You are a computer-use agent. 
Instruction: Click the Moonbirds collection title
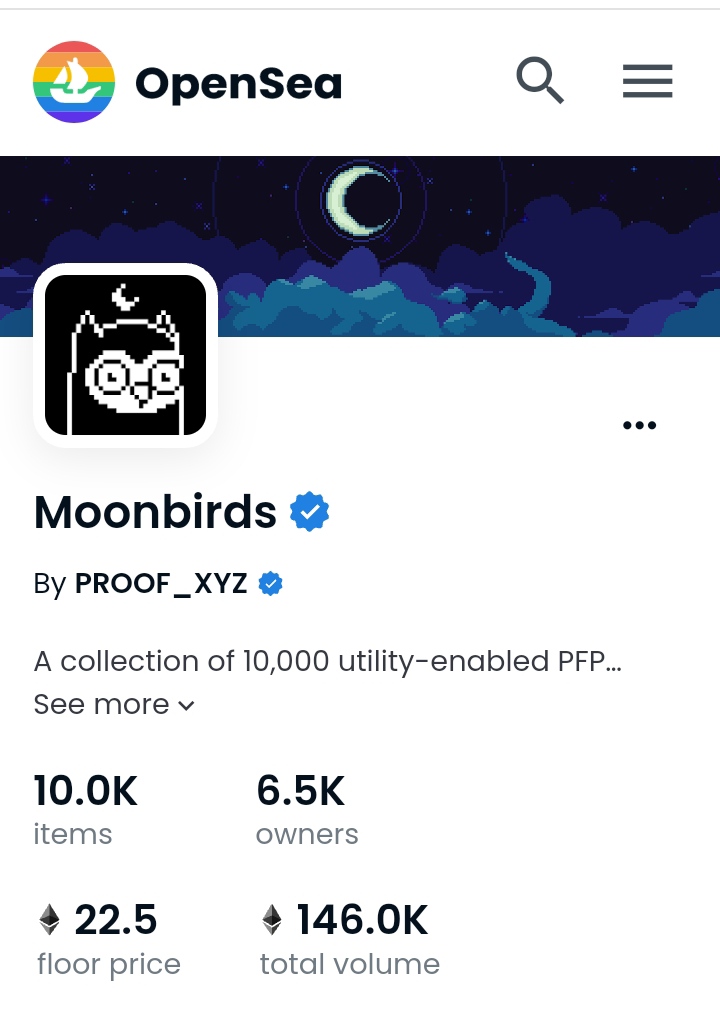pyautogui.click(x=155, y=512)
